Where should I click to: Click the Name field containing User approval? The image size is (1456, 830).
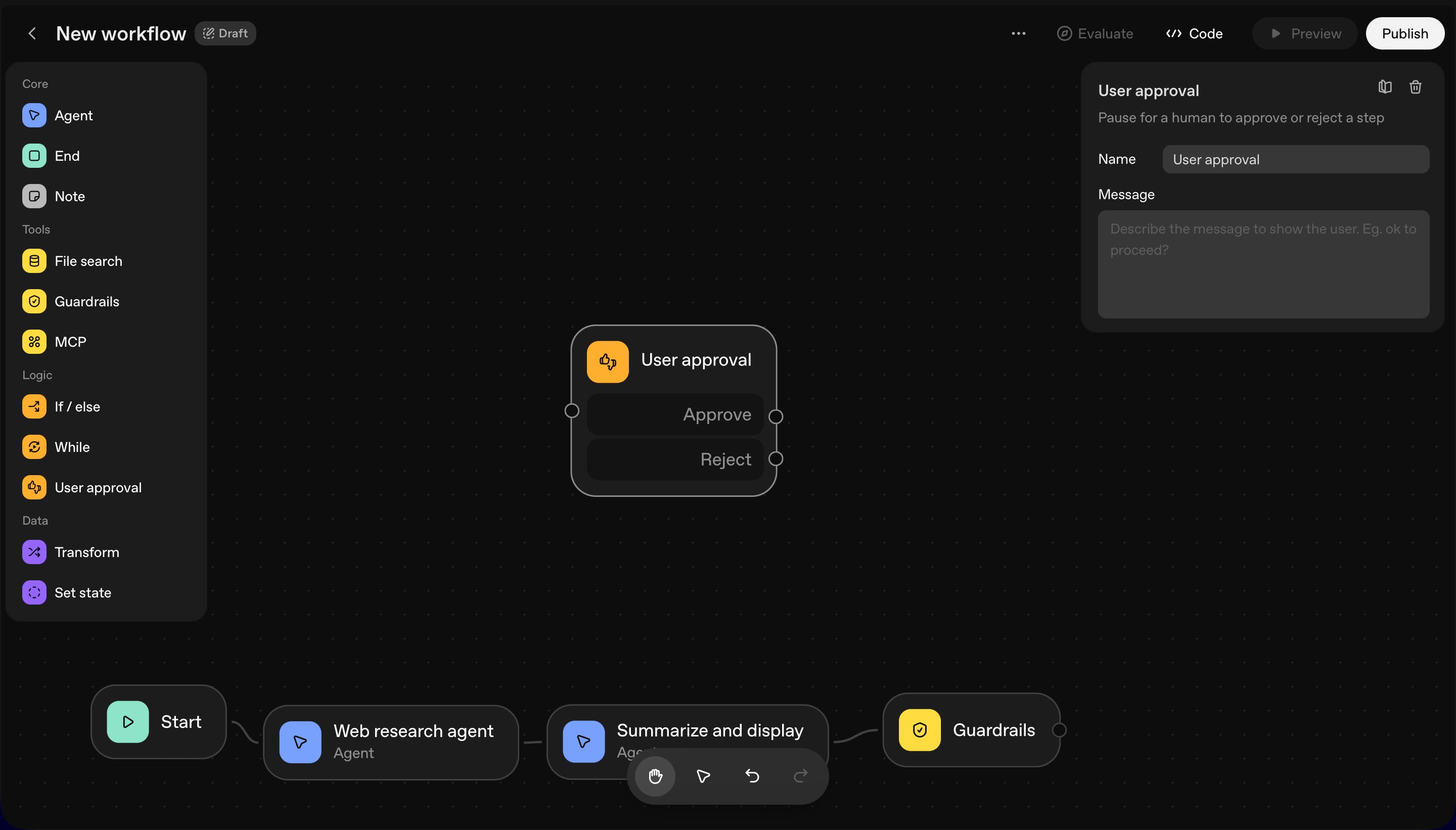[1295, 160]
